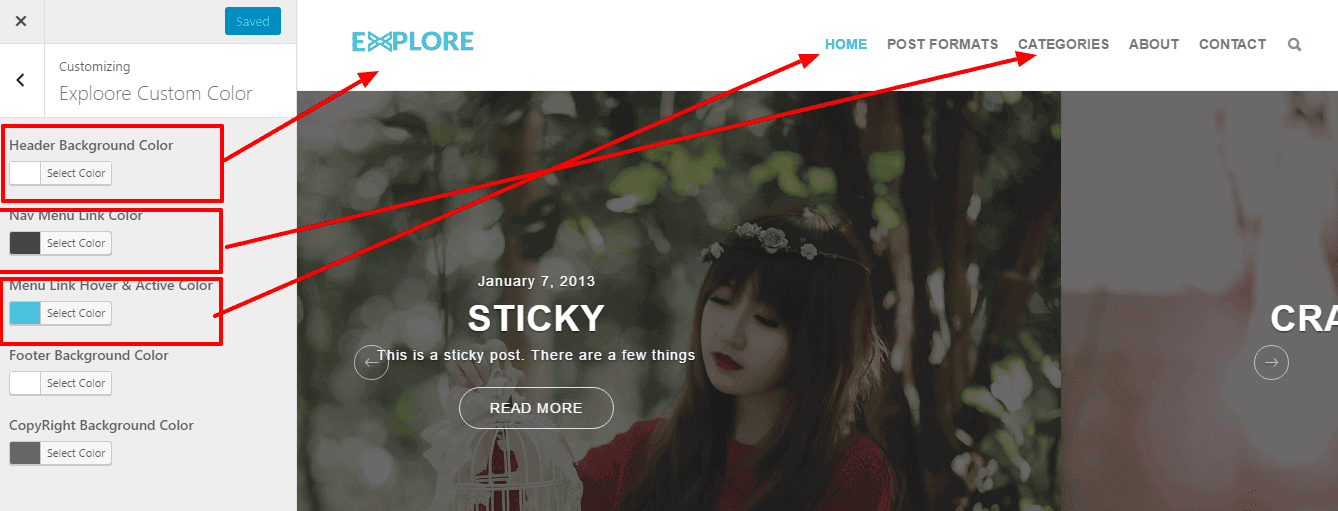The width and height of the screenshot is (1338, 511).
Task: Click the READ MORE button
Action: pos(536,408)
